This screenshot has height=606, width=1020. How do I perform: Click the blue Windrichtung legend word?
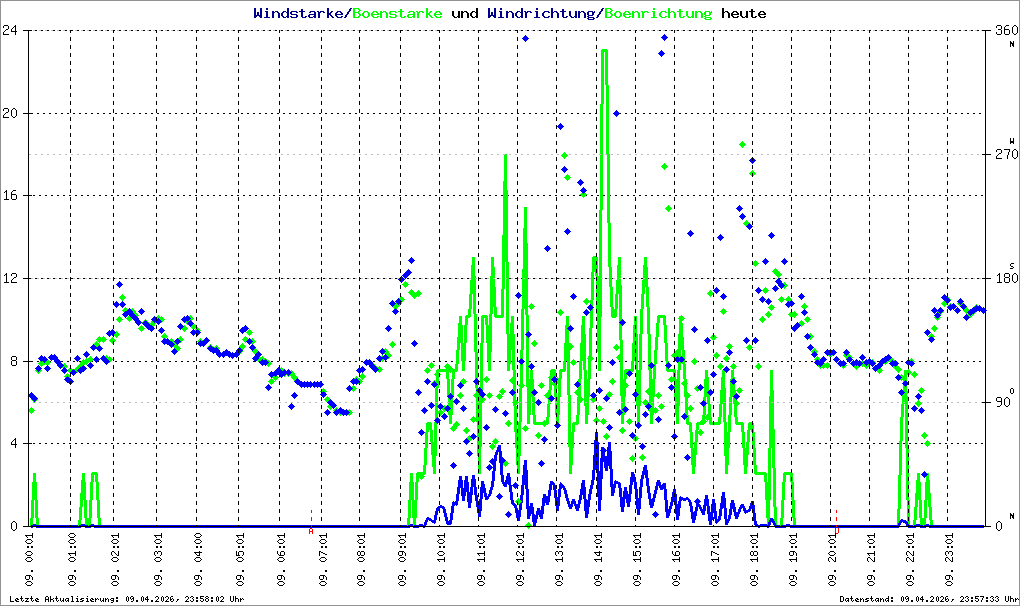point(541,14)
